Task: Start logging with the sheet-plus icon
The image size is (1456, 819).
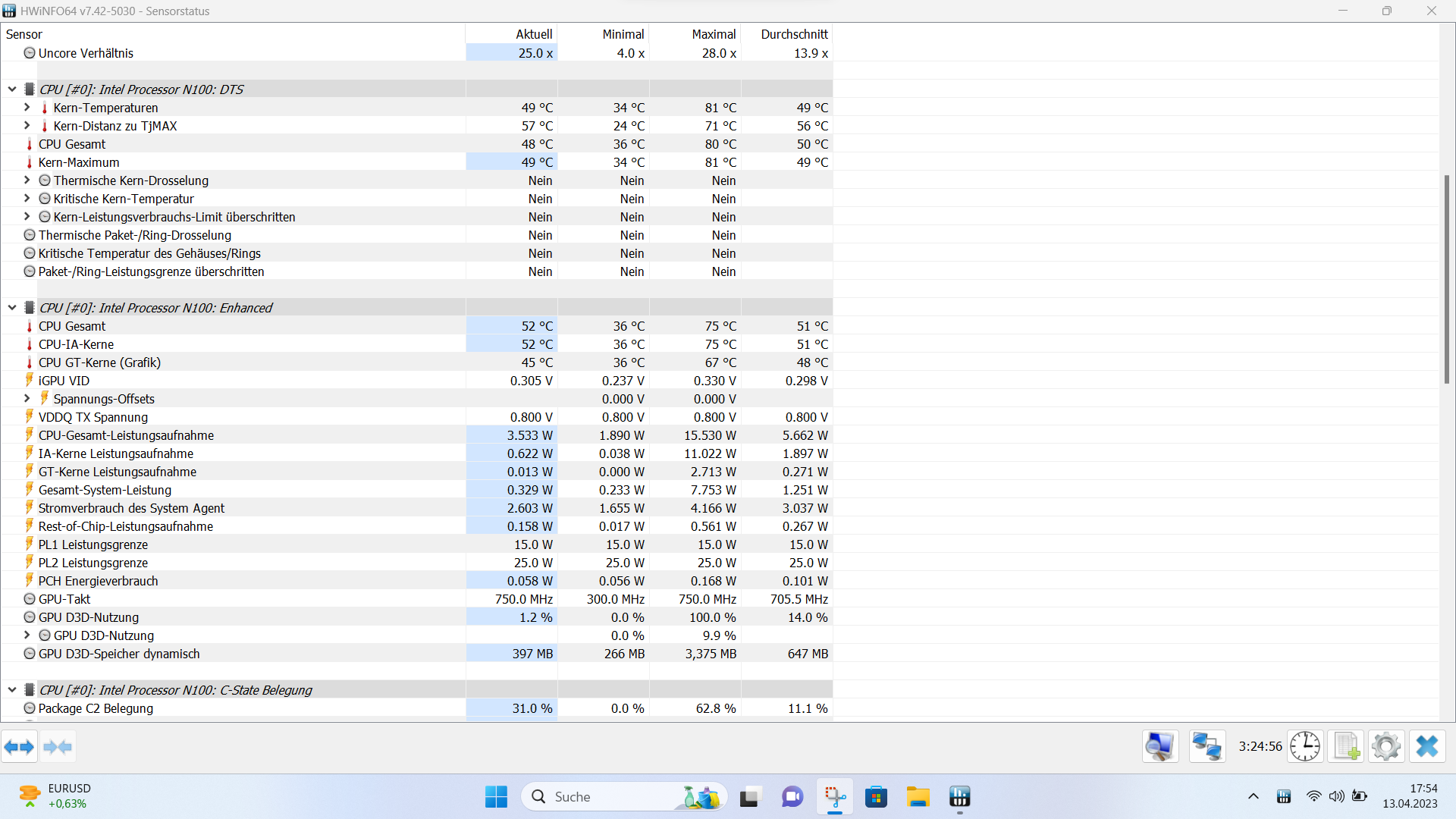Action: (x=1346, y=747)
